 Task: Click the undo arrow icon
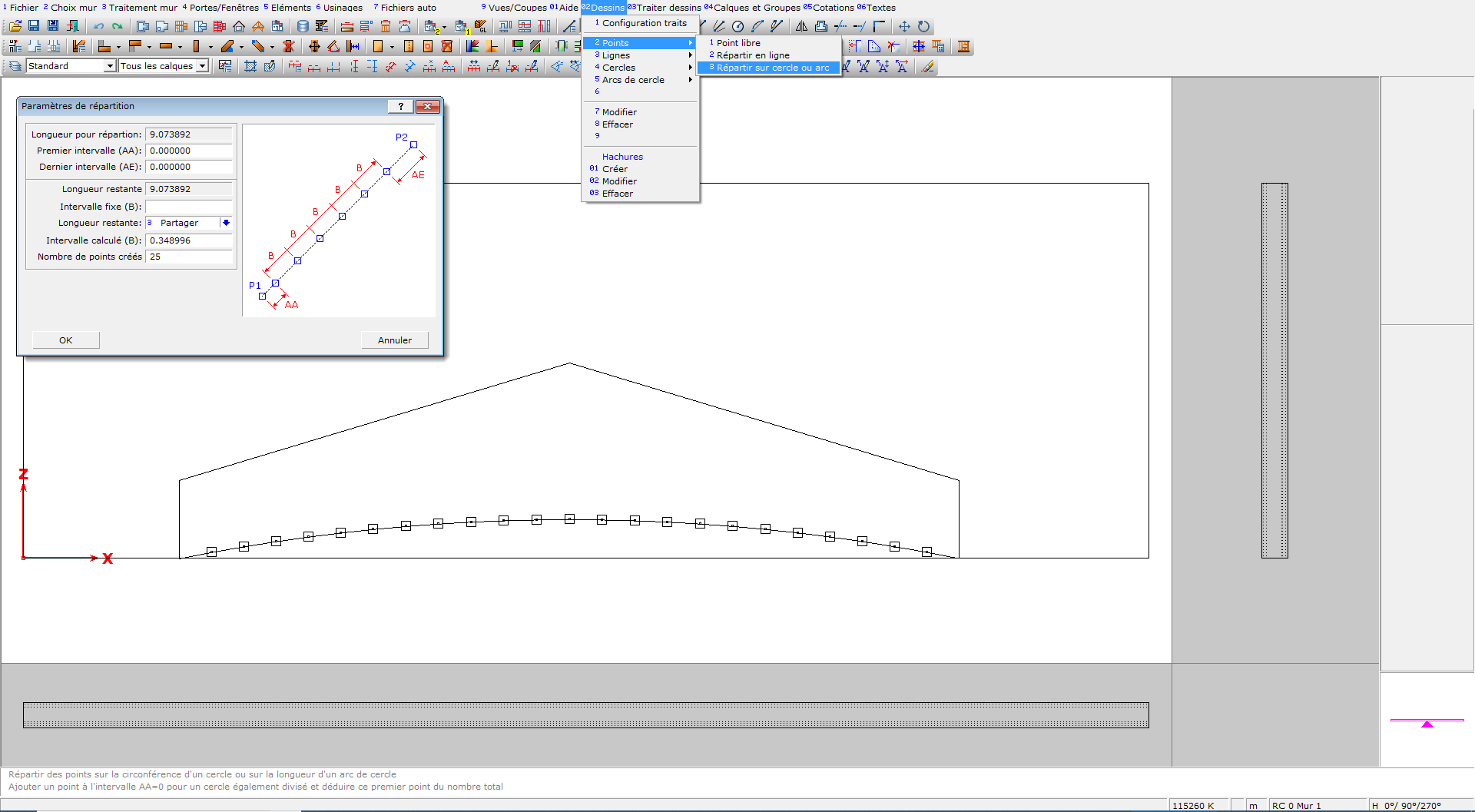click(x=99, y=26)
